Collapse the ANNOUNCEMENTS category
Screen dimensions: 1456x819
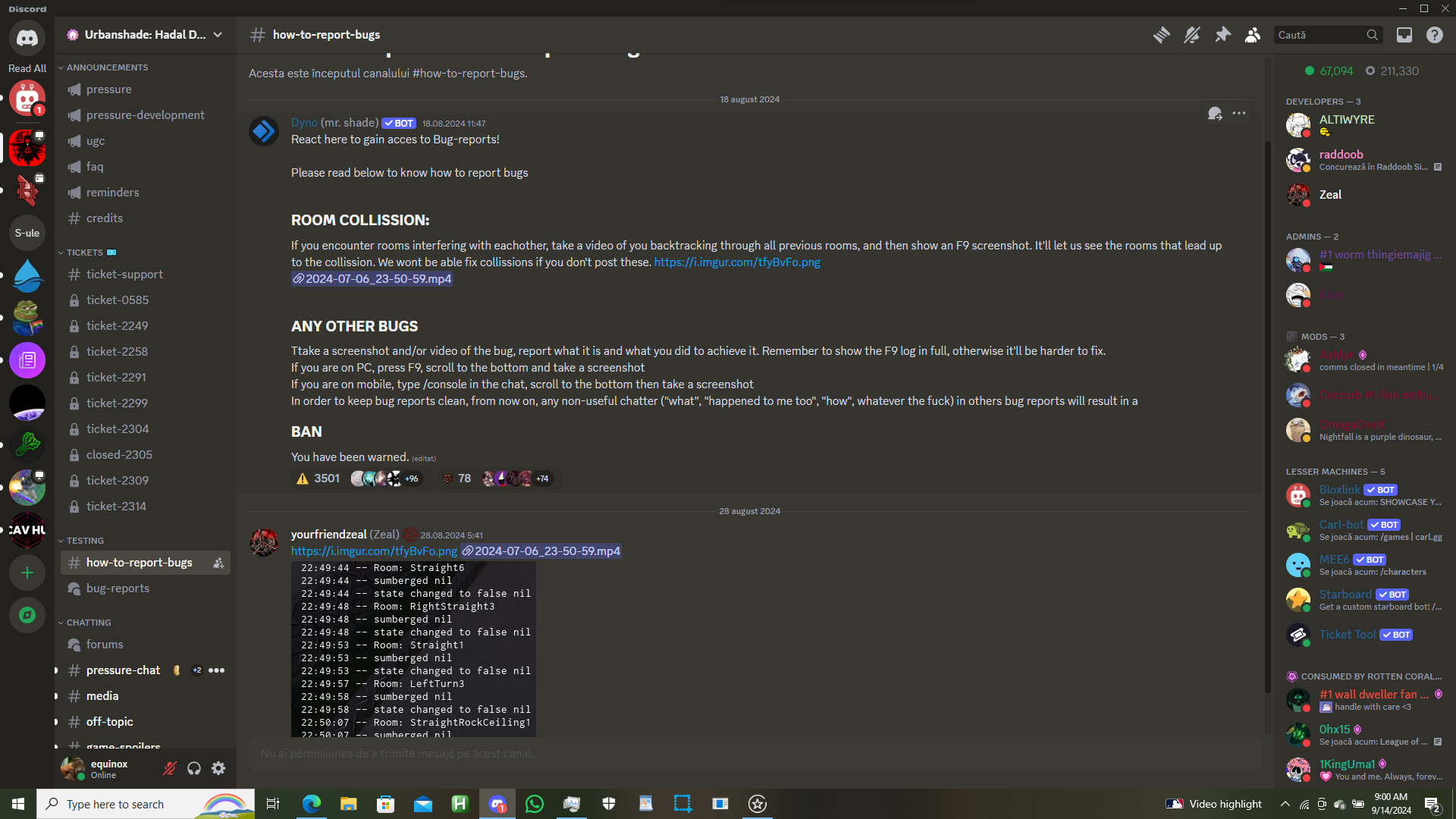(x=106, y=67)
